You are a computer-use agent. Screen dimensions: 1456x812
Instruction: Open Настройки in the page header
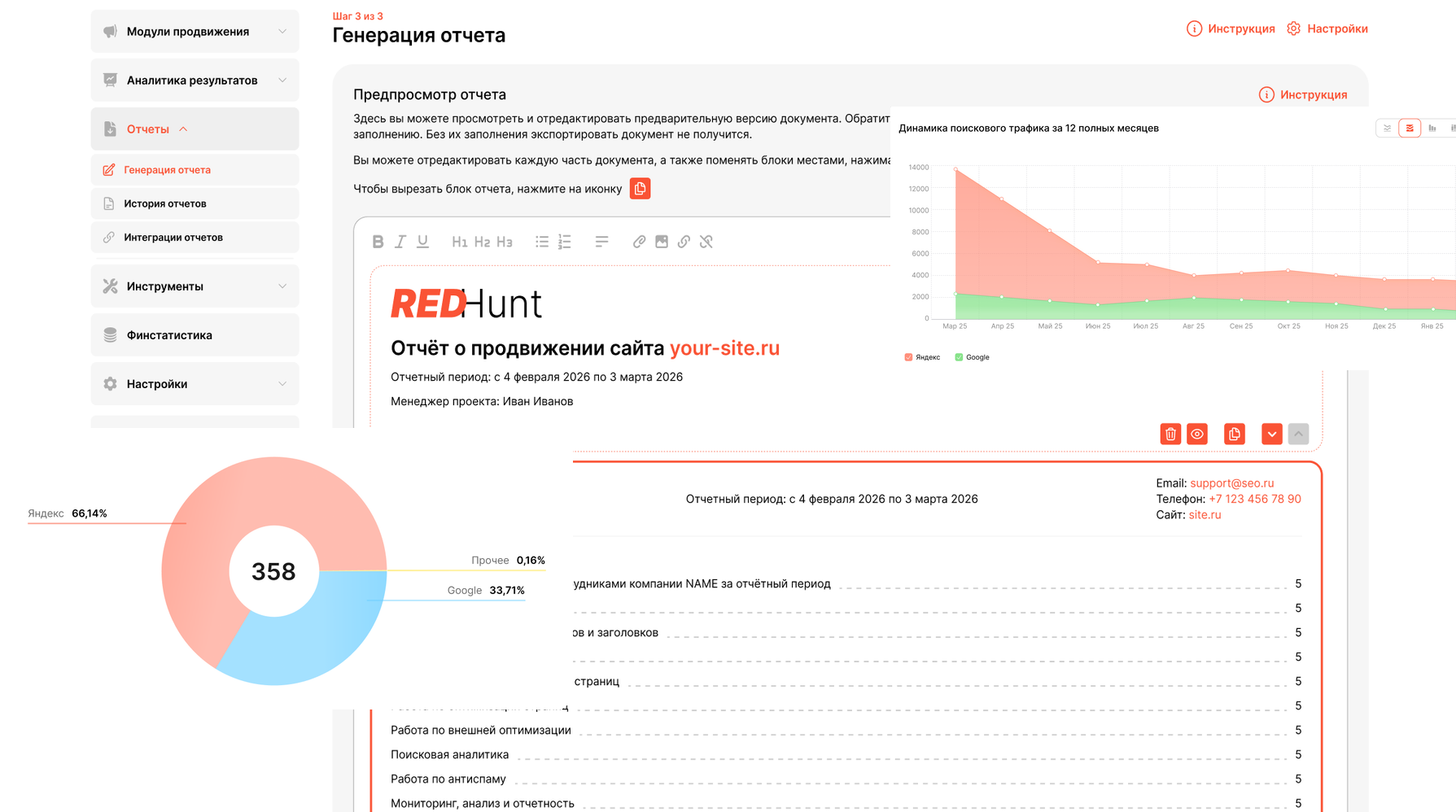click(1327, 28)
